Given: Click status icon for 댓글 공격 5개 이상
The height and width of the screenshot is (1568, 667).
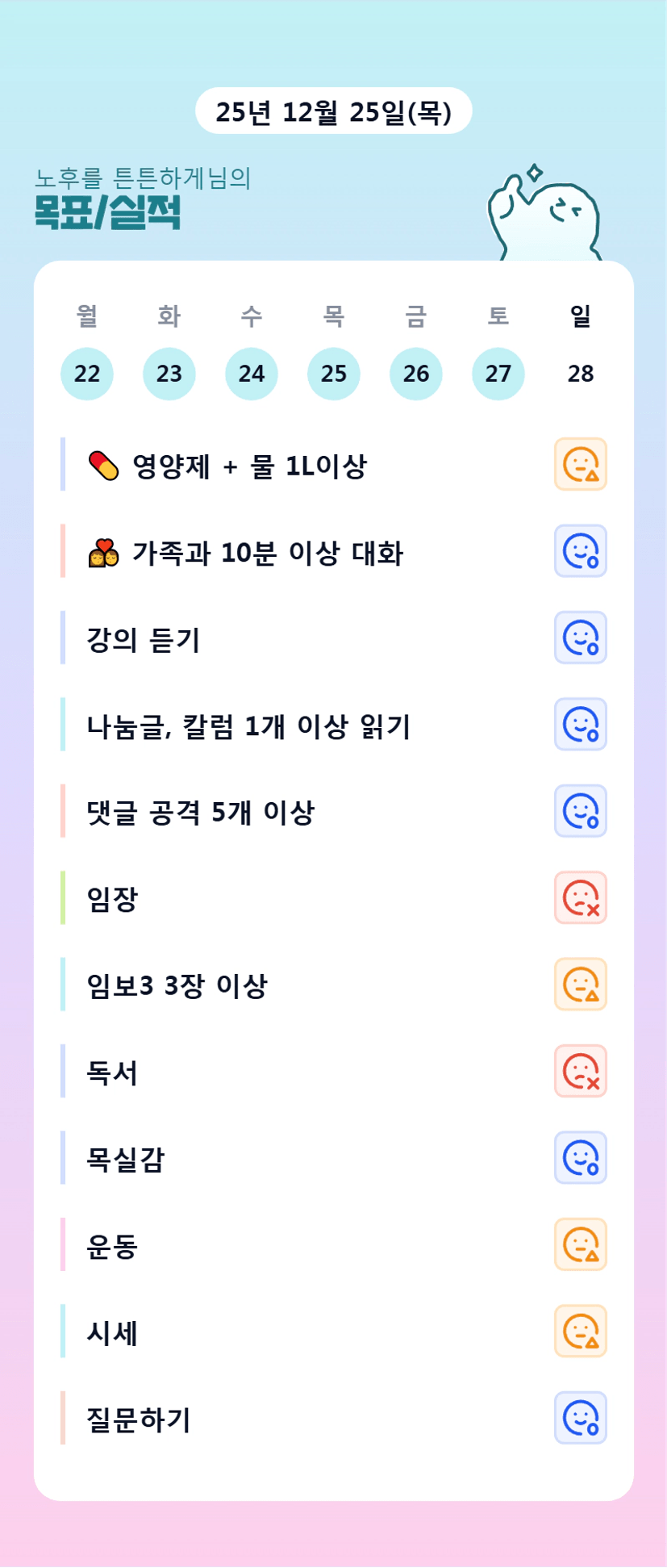Looking at the screenshot, I should [x=580, y=811].
